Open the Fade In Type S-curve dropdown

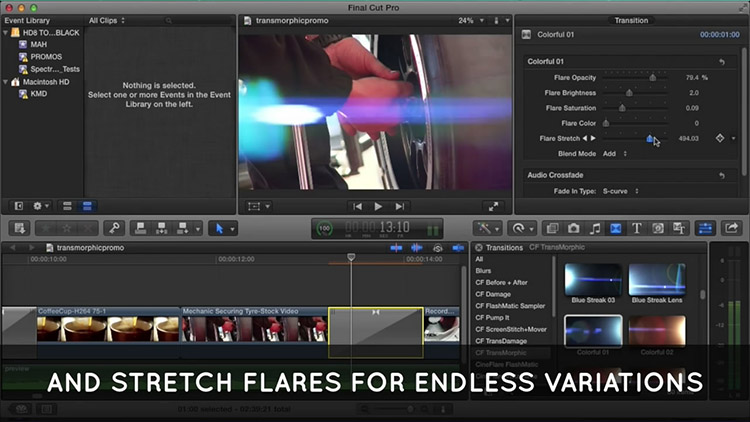(620, 191)
